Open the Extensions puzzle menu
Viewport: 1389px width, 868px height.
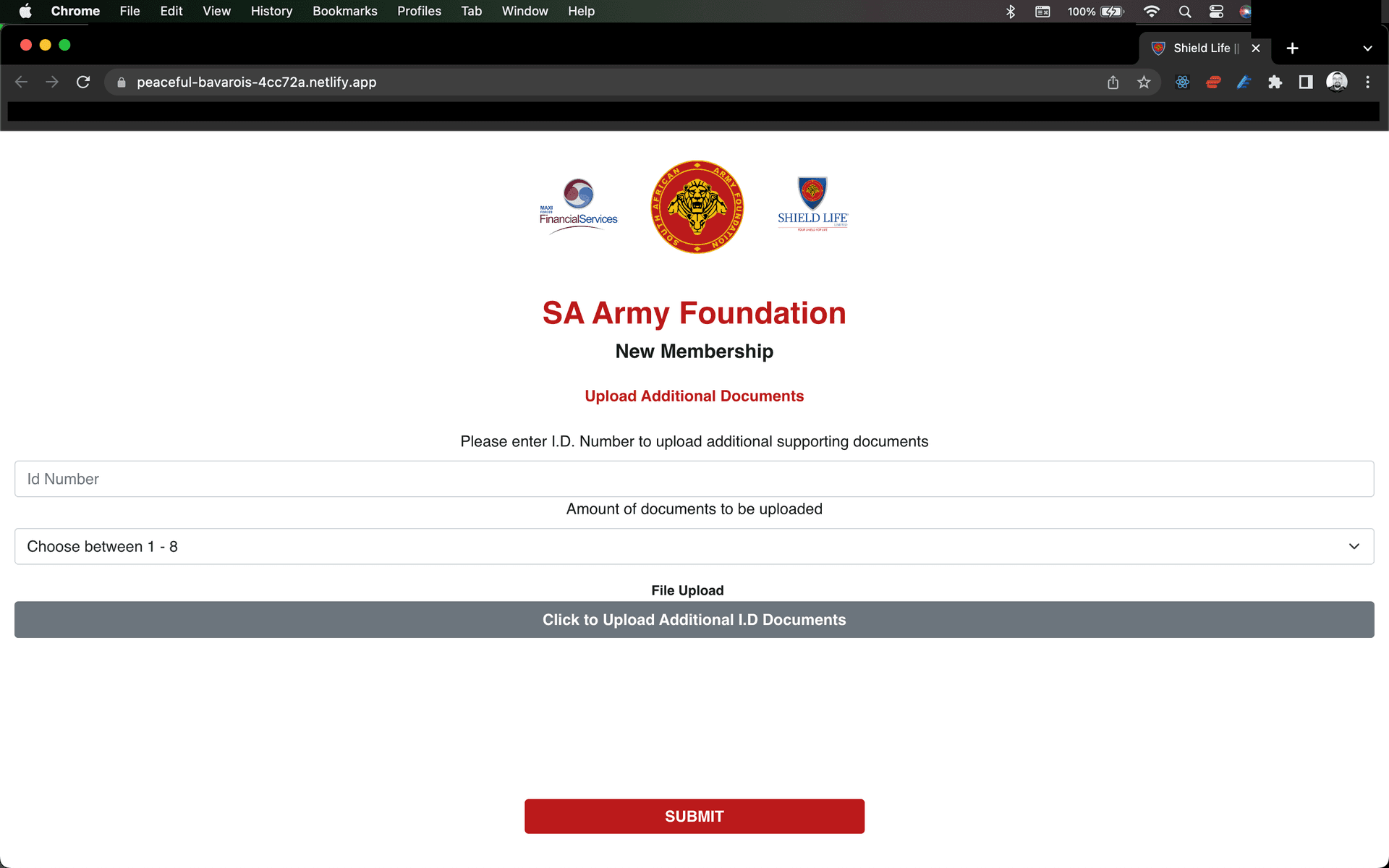pyautogui.click(x=1275, y=82)
